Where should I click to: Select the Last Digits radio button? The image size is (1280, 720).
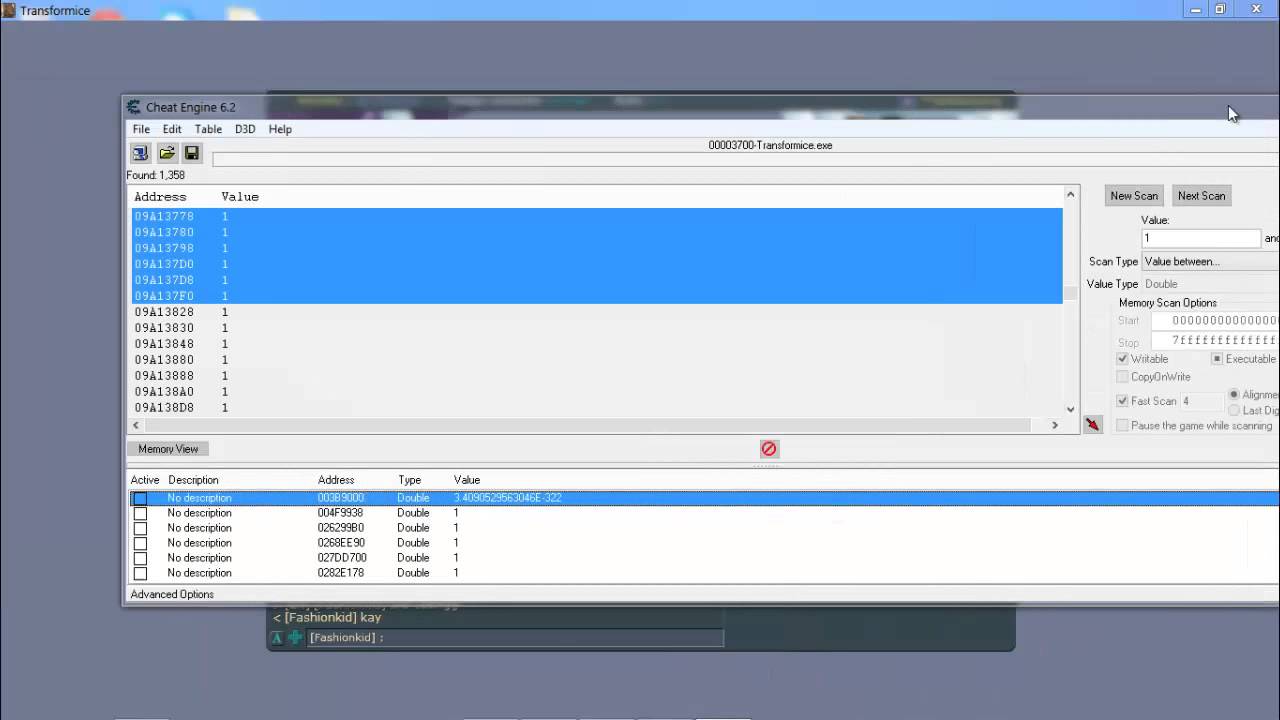click(1234, 410)
